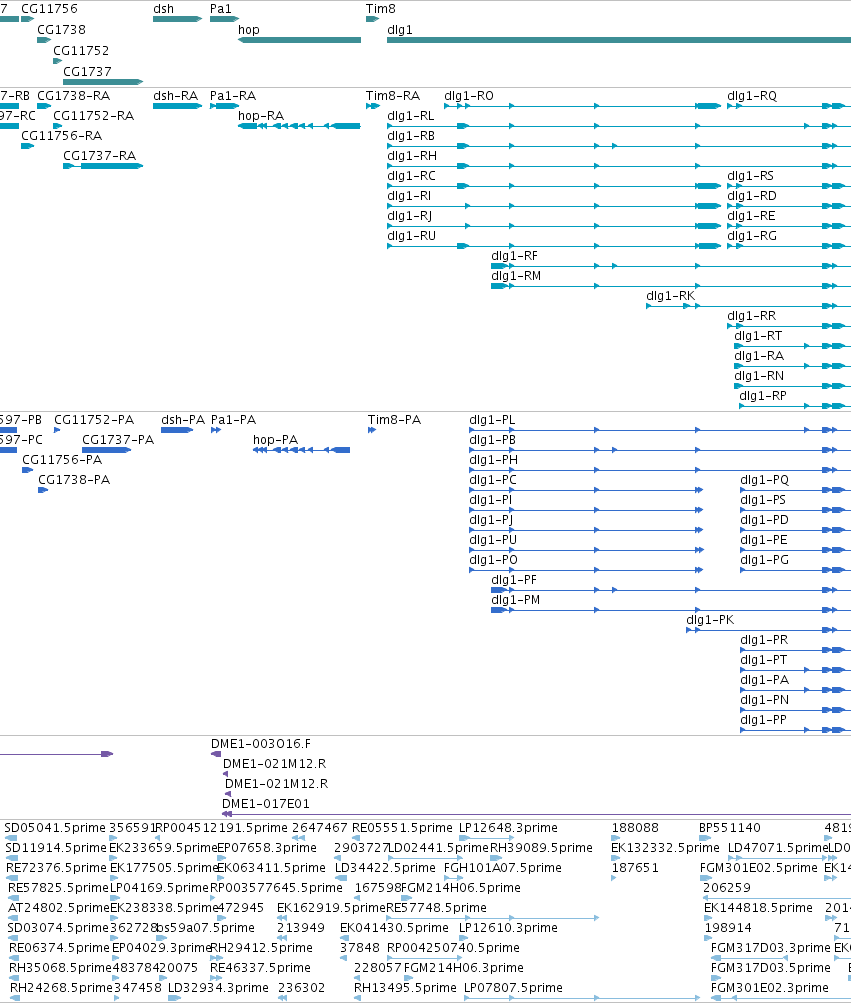The width and height of the screenshot is (851, 1003).
Task: Click the CG1737-PA protein label
Action: [x=118, y=439]
